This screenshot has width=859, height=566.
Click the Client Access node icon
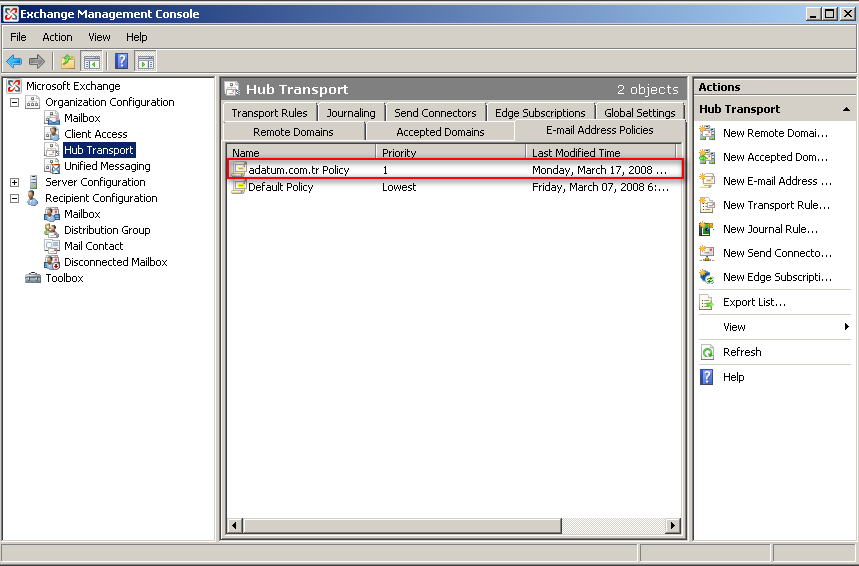(52, 134)
